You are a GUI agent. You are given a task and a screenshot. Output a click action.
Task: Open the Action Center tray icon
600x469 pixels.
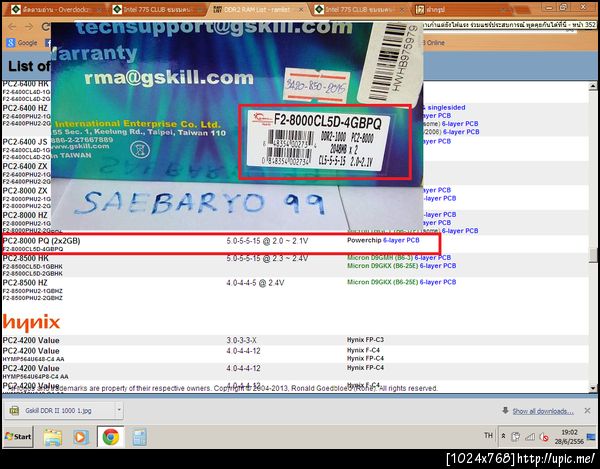pyautogui.click(x=515, y=436)
